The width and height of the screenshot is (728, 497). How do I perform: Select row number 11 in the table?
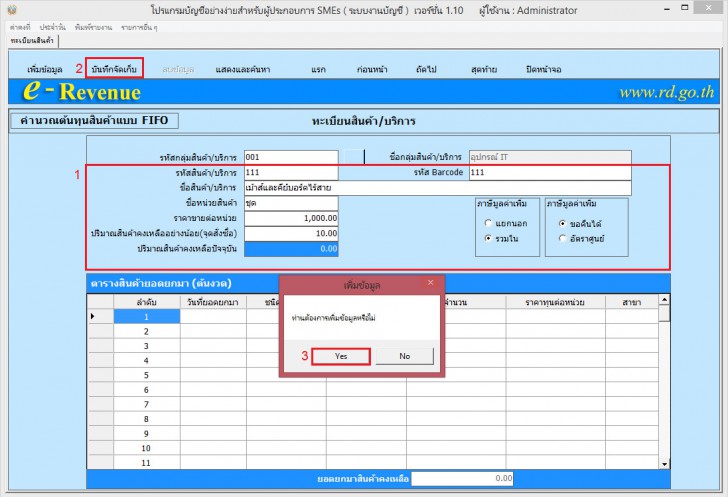[x=146, y=463]
